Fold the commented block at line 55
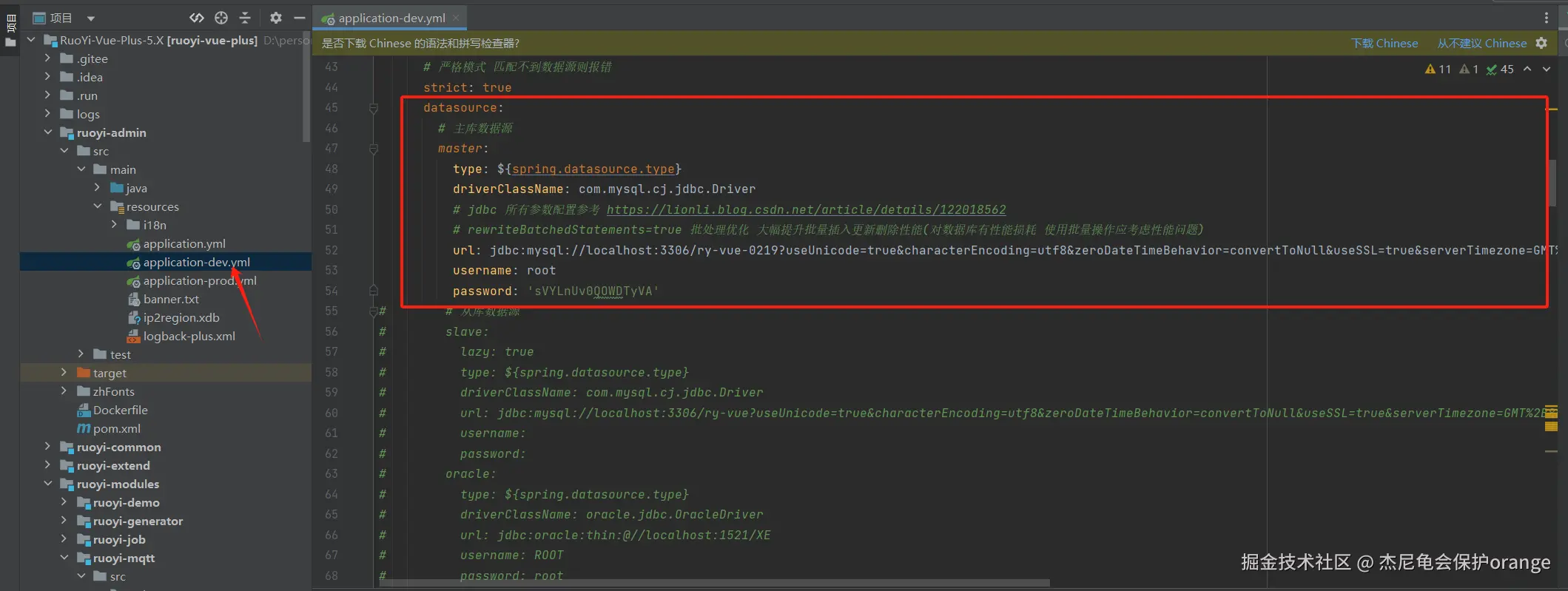The width and height of the screenshot is (1568, 591). 374,311
